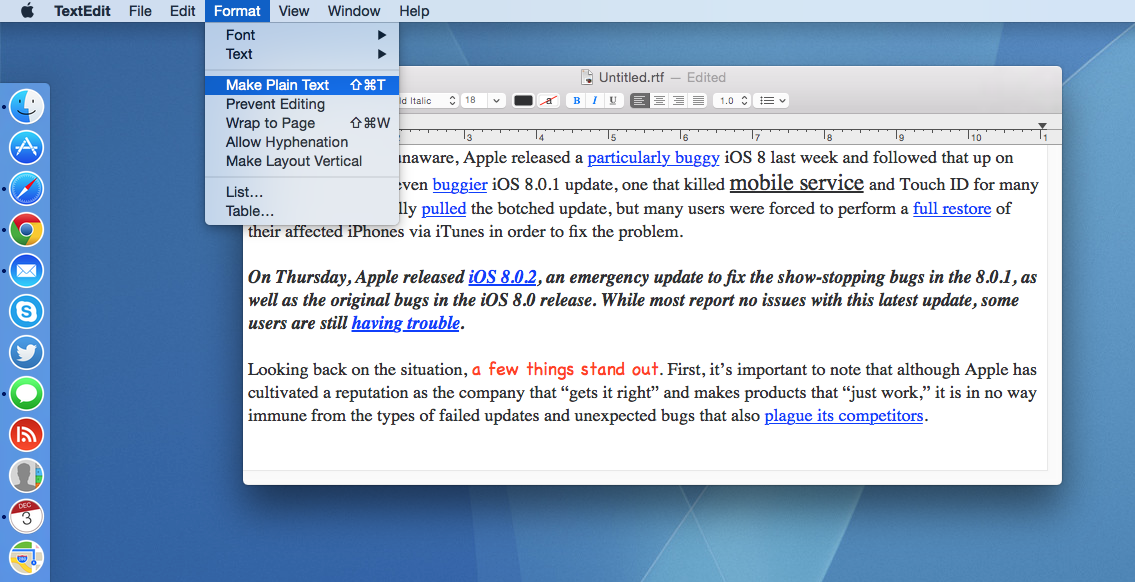Choose Make Plain Text from Format menu
The image size is (1135, 582).
[x=277, y=85]
